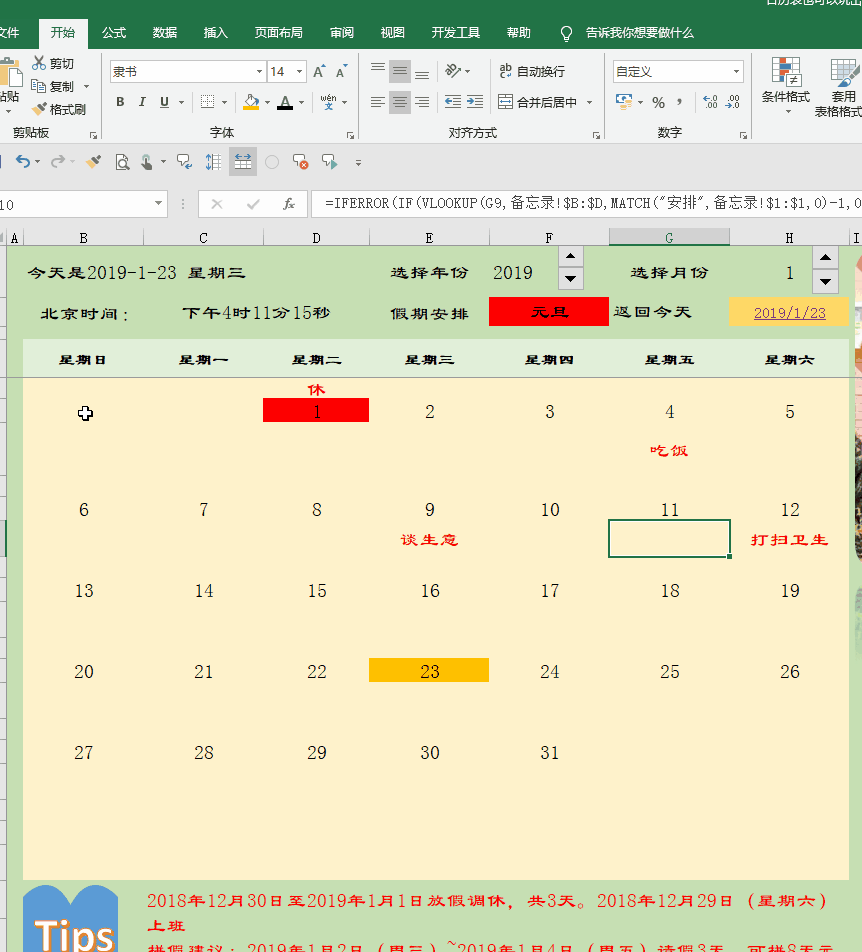
Task: Open the font name dropdown 隶书
Action: [x=259, y=72]
